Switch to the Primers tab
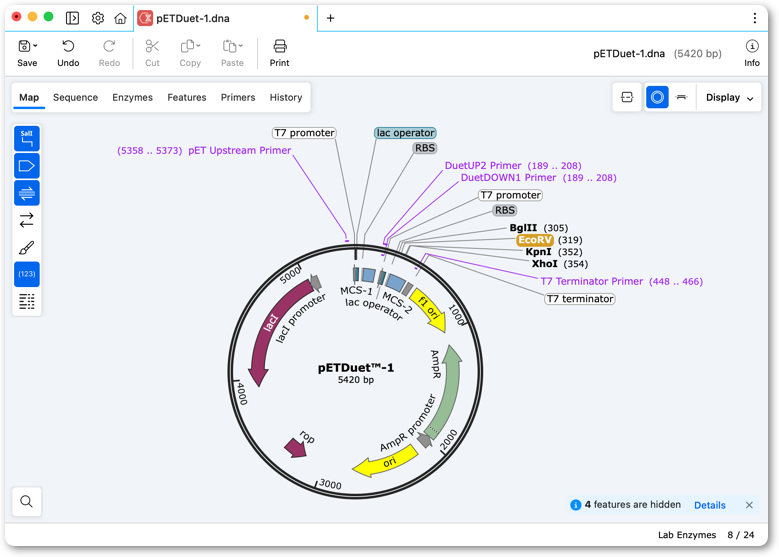The width and height of the screenshot is (779, 557). (x=238, y=97)
